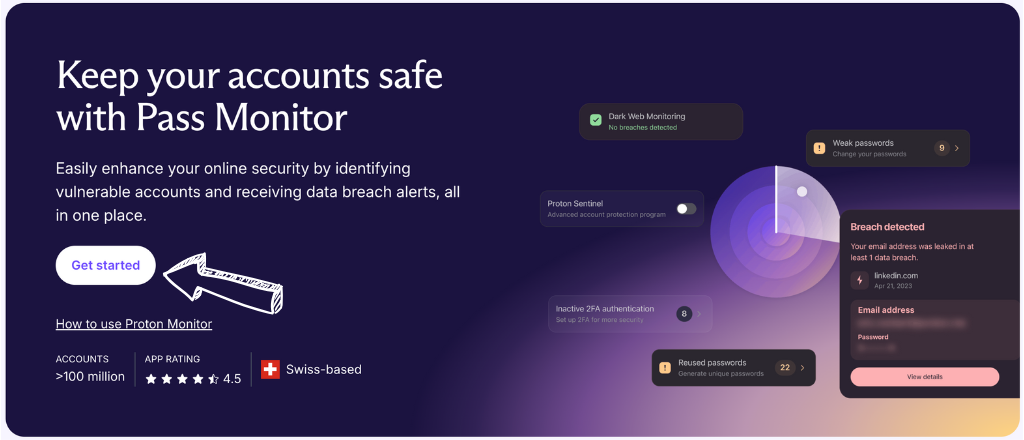The width and height of the screenshot is (1024, 440).
Task: Open the Dark Web Monitoring card
Action: coord(661,121)
